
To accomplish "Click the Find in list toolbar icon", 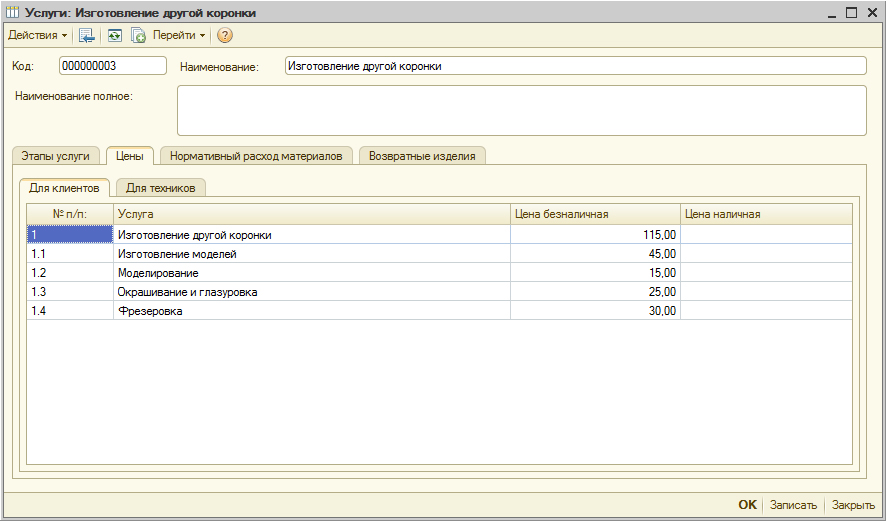I will point(87,35).
